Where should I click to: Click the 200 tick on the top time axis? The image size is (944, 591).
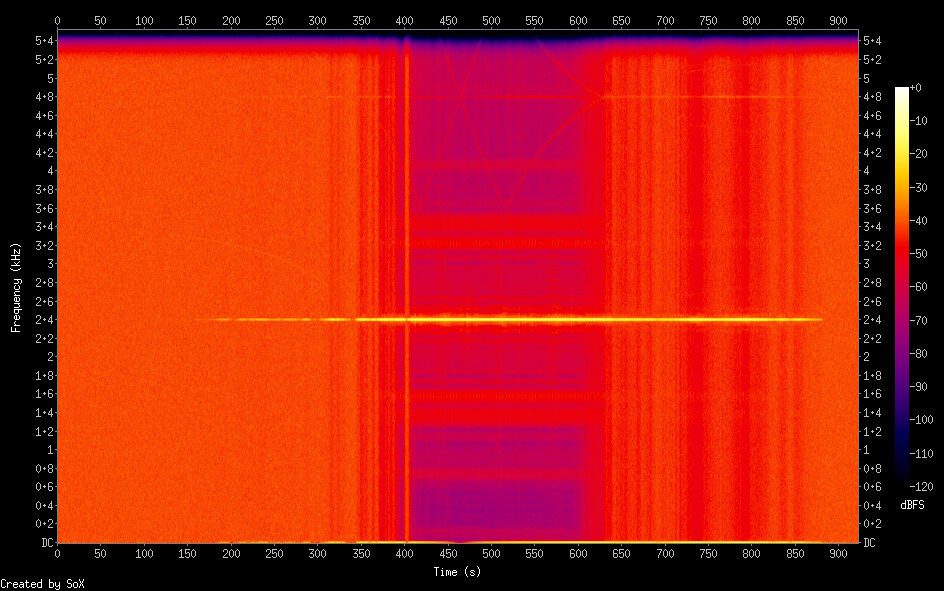(x=231, y=20)
